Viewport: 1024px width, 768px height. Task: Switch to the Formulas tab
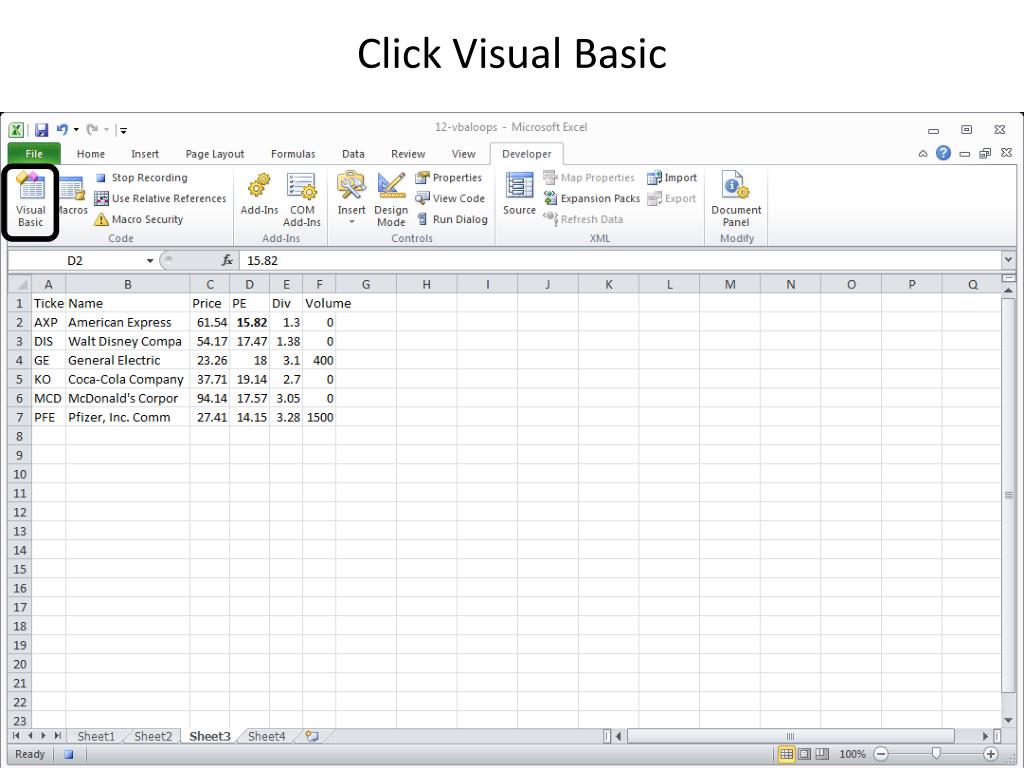tap(293, 154)
